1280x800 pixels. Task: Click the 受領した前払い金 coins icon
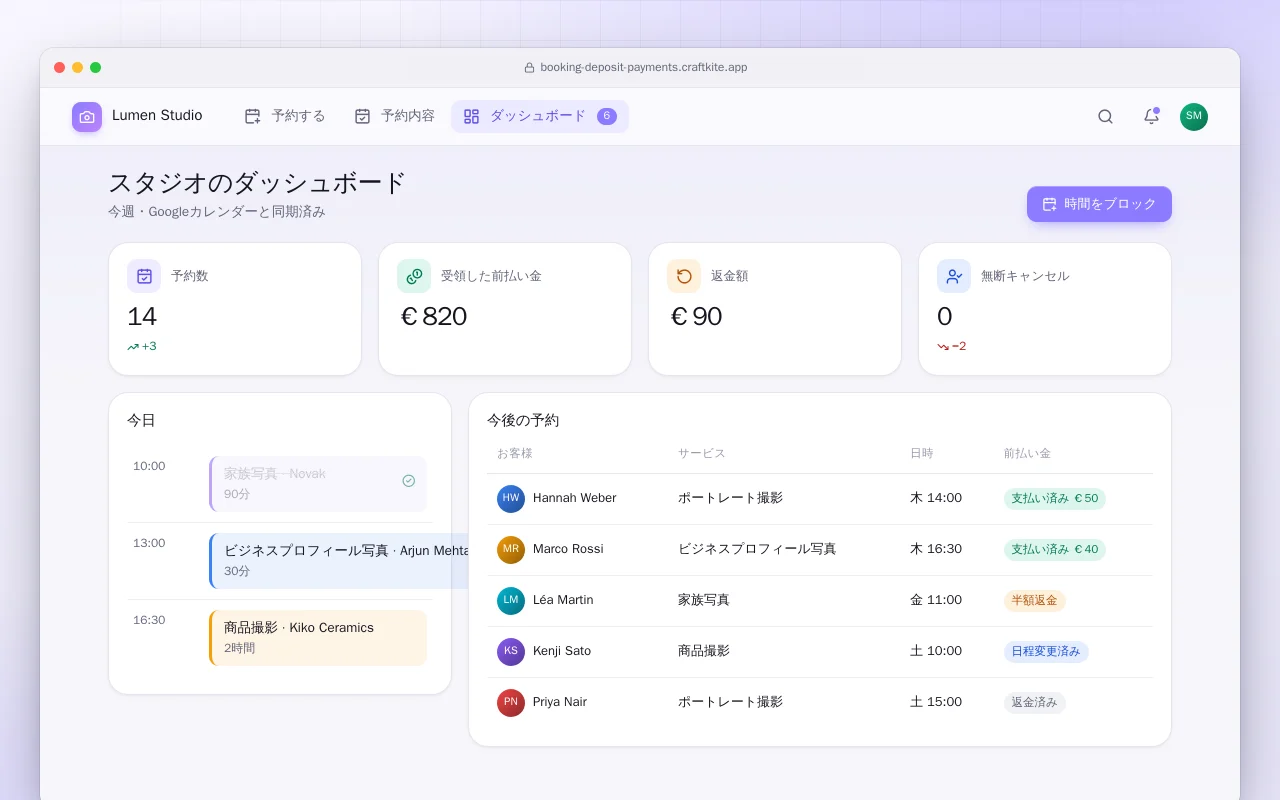414,276
